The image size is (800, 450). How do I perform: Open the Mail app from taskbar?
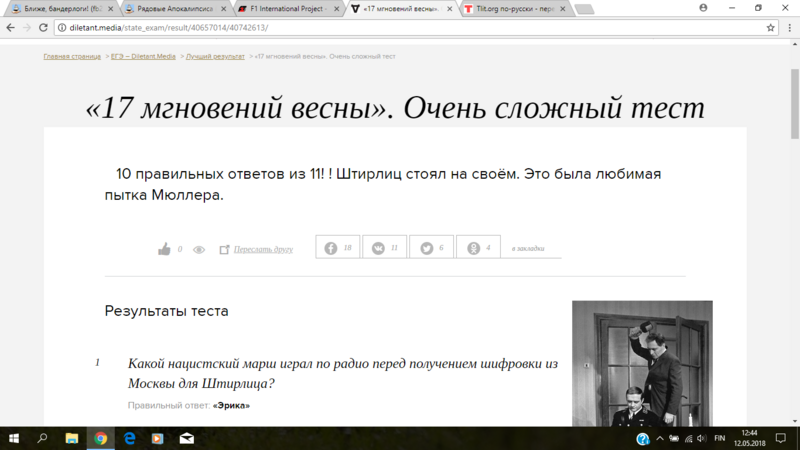(187, 438)
